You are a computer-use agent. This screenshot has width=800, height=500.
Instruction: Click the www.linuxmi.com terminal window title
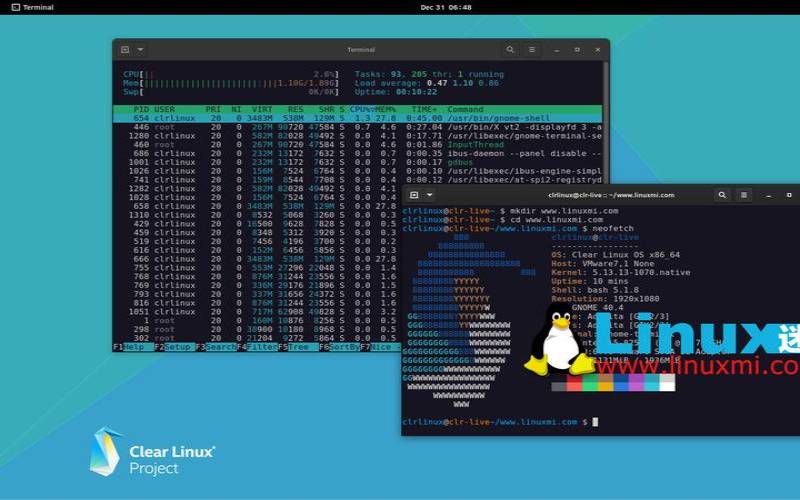[611, 195]
